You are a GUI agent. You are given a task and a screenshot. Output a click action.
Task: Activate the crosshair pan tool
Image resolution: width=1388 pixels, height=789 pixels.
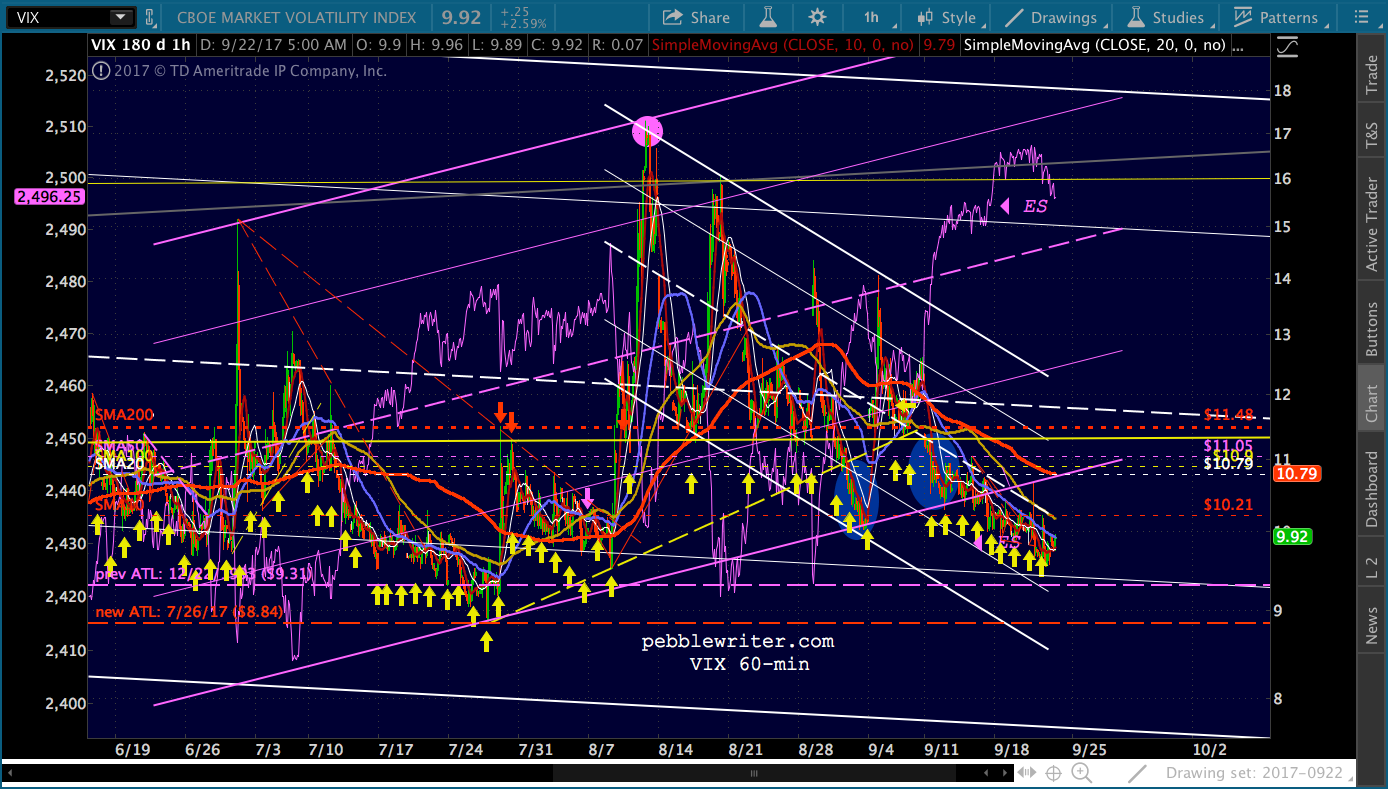coord(1052,773)
